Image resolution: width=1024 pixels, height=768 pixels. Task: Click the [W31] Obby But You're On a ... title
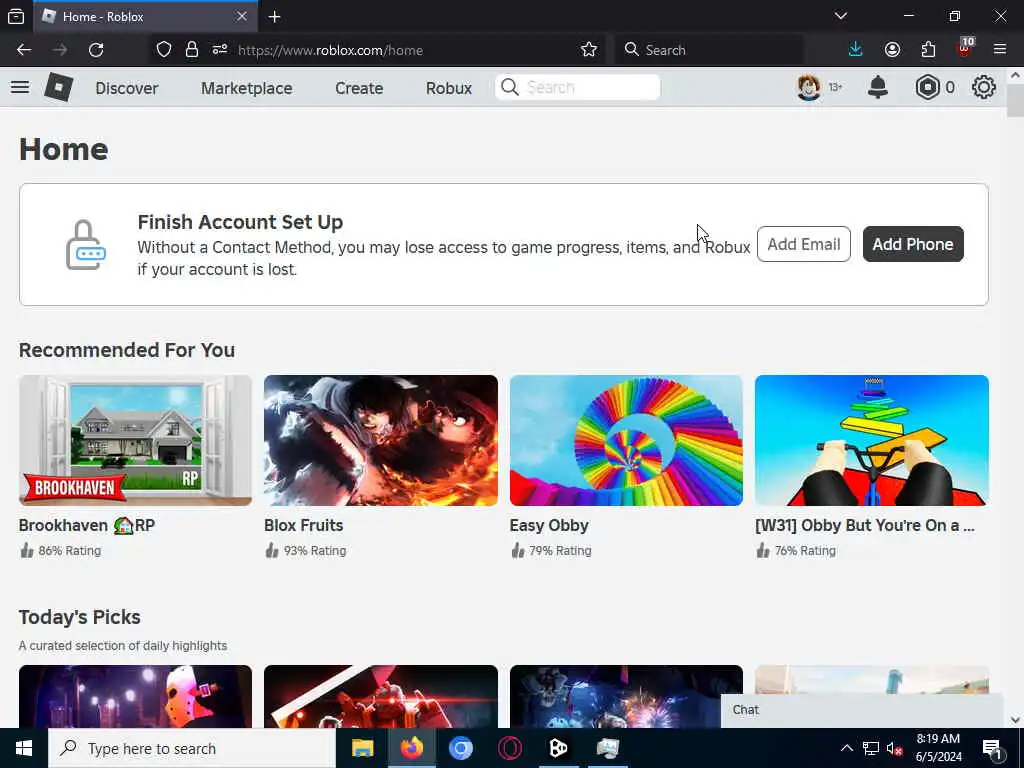point(865,525)
